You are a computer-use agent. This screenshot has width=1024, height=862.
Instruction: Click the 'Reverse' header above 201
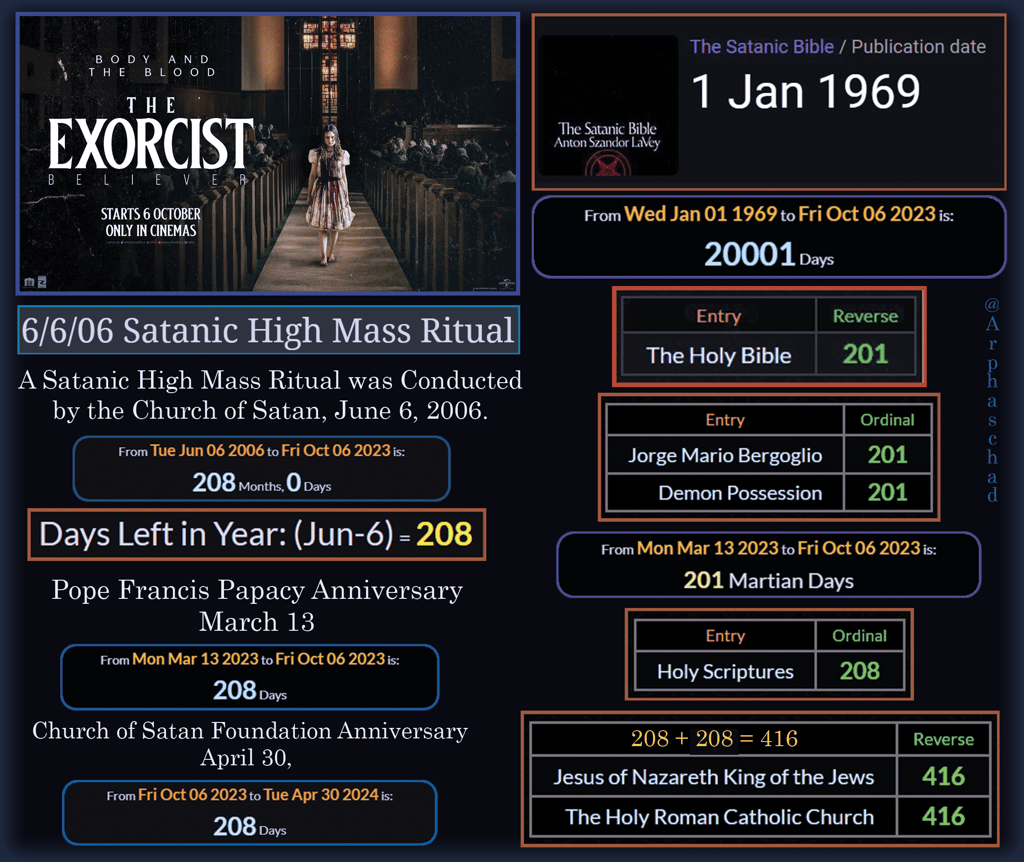[865, 316]
